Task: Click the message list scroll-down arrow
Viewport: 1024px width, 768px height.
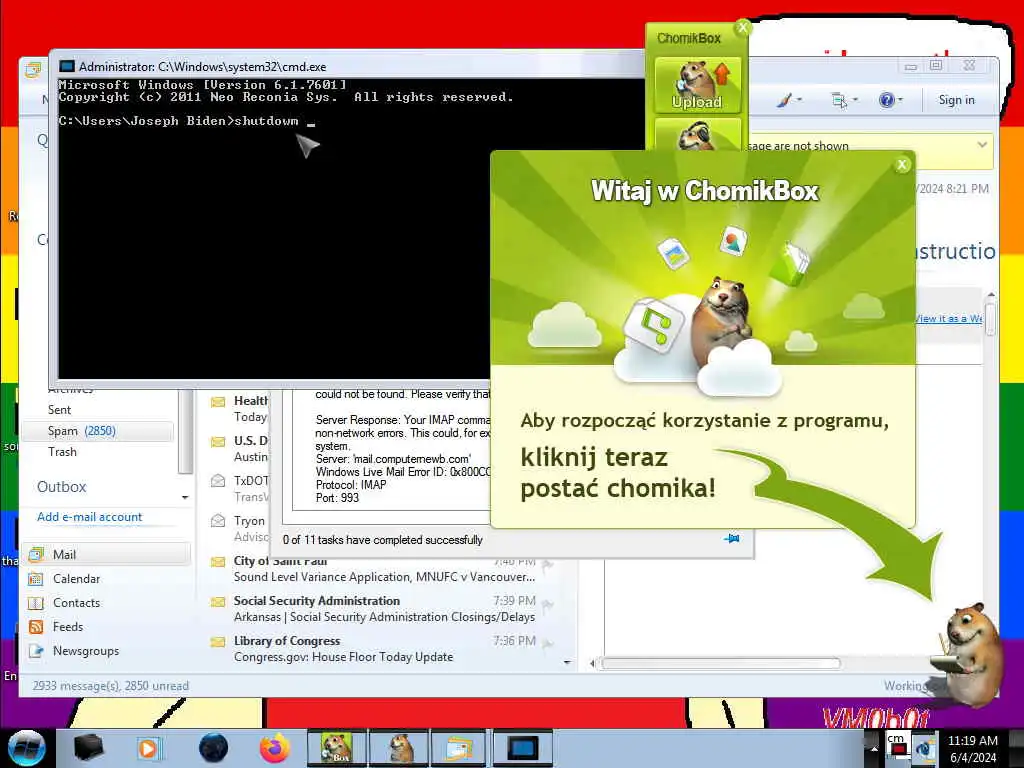Action: [567, 662]
